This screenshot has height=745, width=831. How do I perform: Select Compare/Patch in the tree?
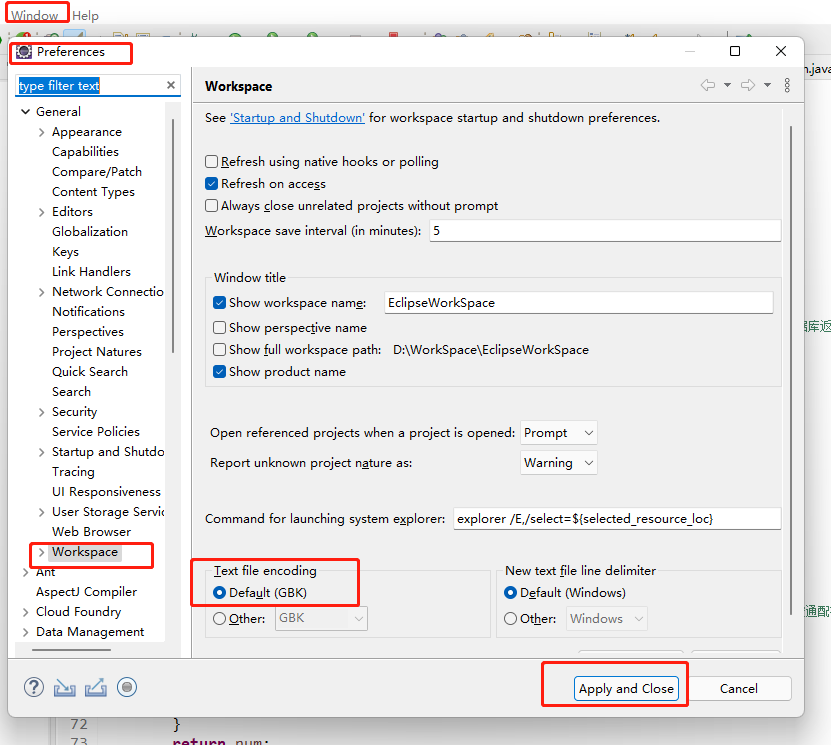(x=97, y=172)
